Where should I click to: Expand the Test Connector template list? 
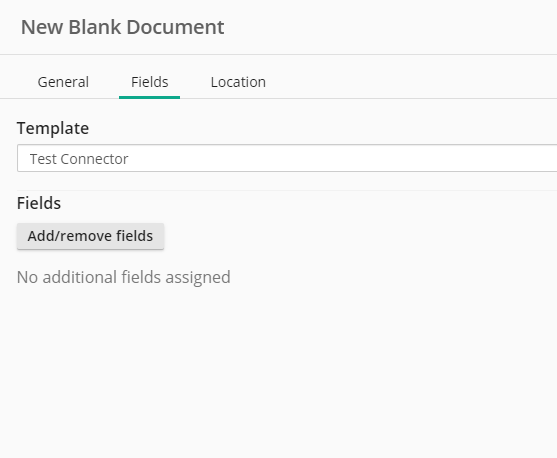(x=287, y=158)
